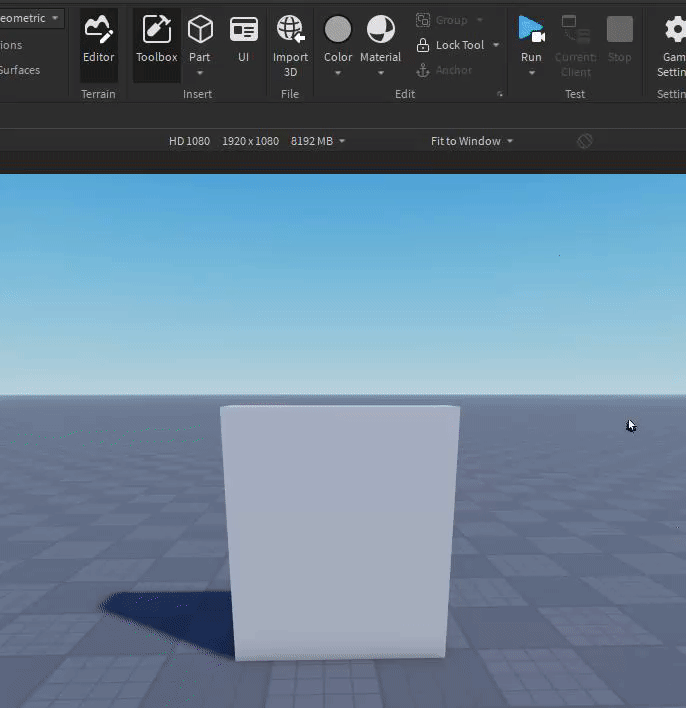Click the Current Client icon
Viewport: 686px width, 708px height.
coord(575,28)
